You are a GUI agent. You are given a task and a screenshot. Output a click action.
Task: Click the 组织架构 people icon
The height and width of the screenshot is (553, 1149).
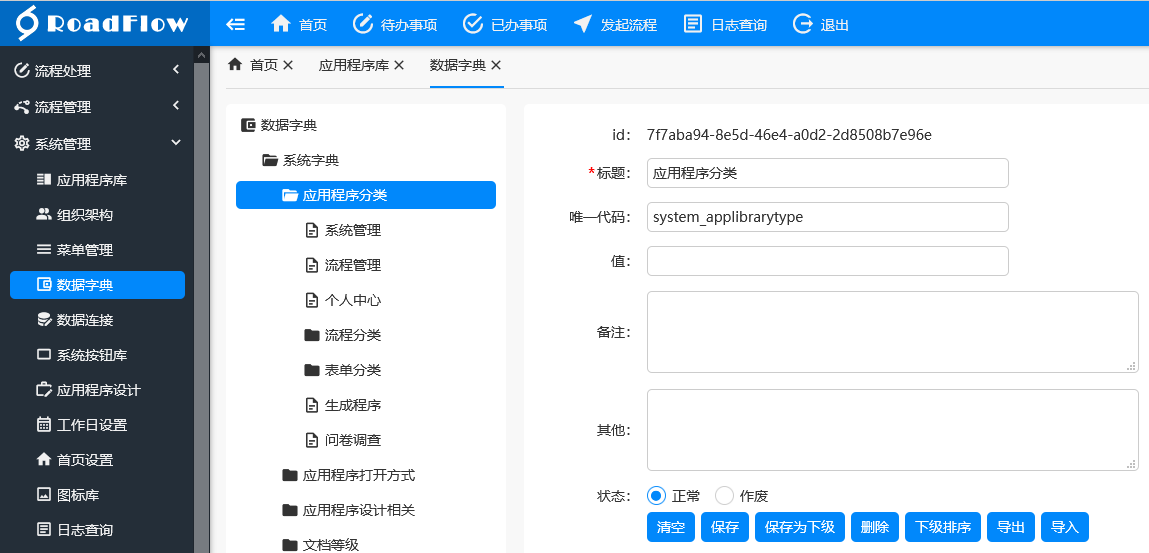44,215
